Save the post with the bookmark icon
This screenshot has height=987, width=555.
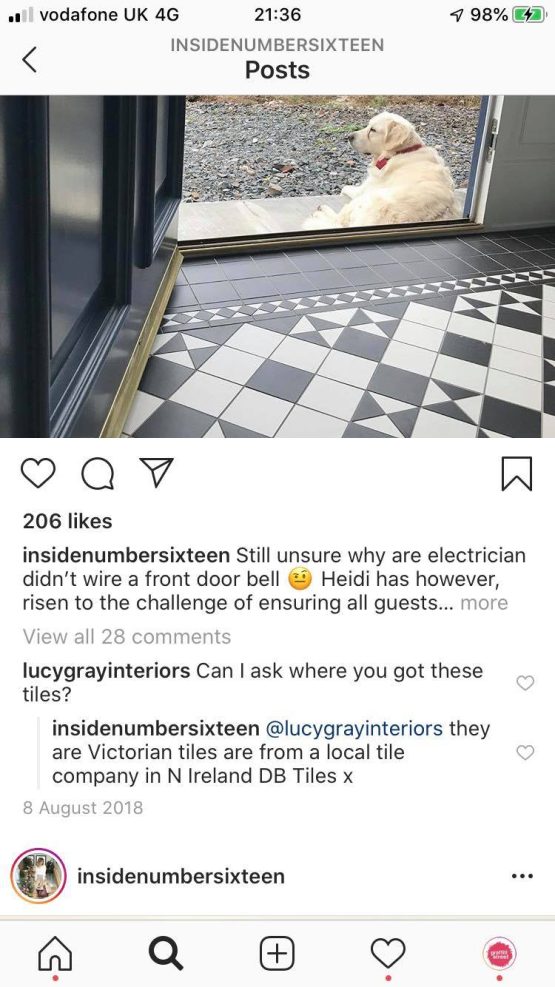pos(517,473)
